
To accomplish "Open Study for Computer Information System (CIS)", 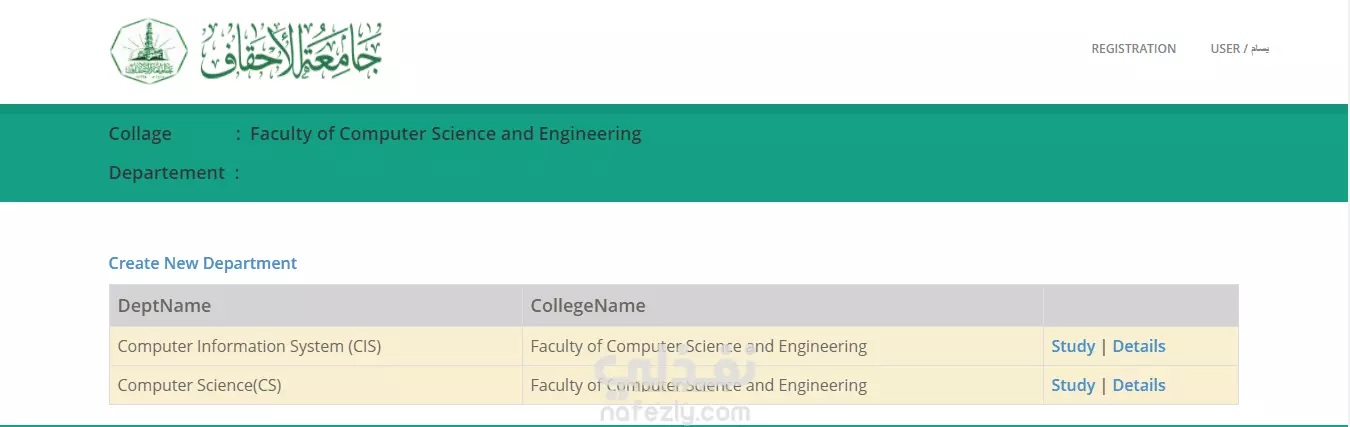I will click(1073, 346).
